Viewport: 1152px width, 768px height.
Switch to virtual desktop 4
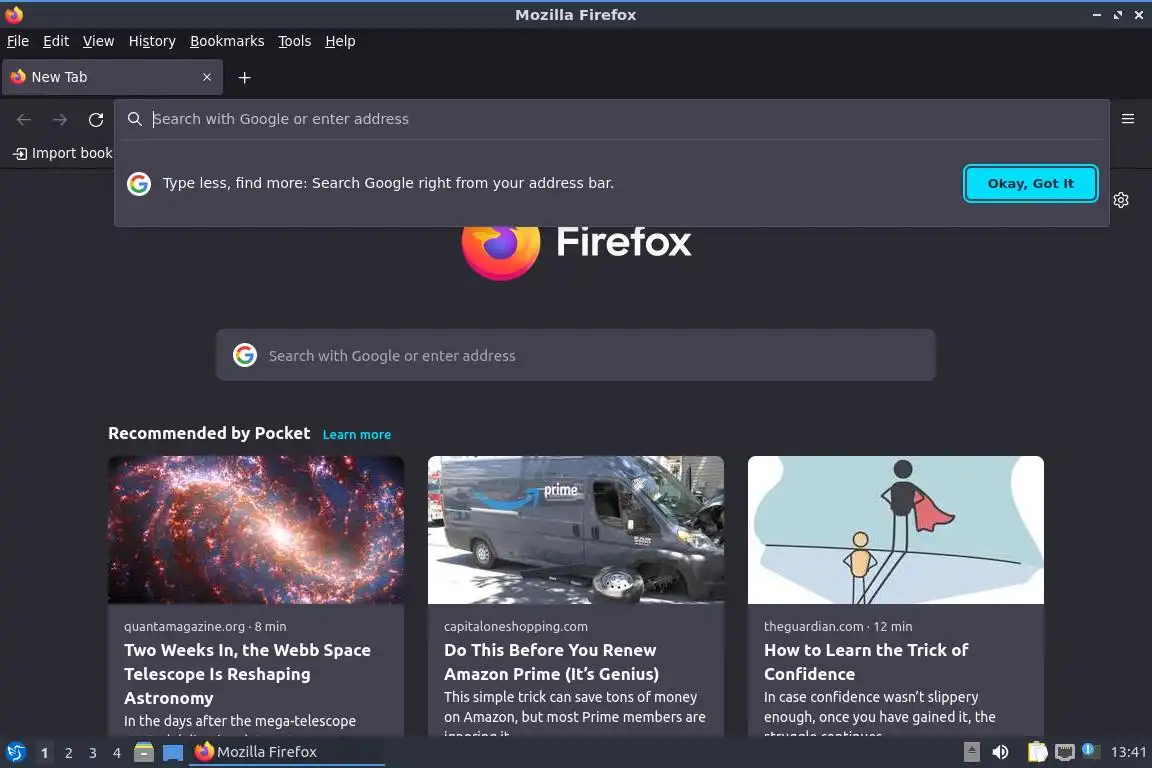coord(117,753)
